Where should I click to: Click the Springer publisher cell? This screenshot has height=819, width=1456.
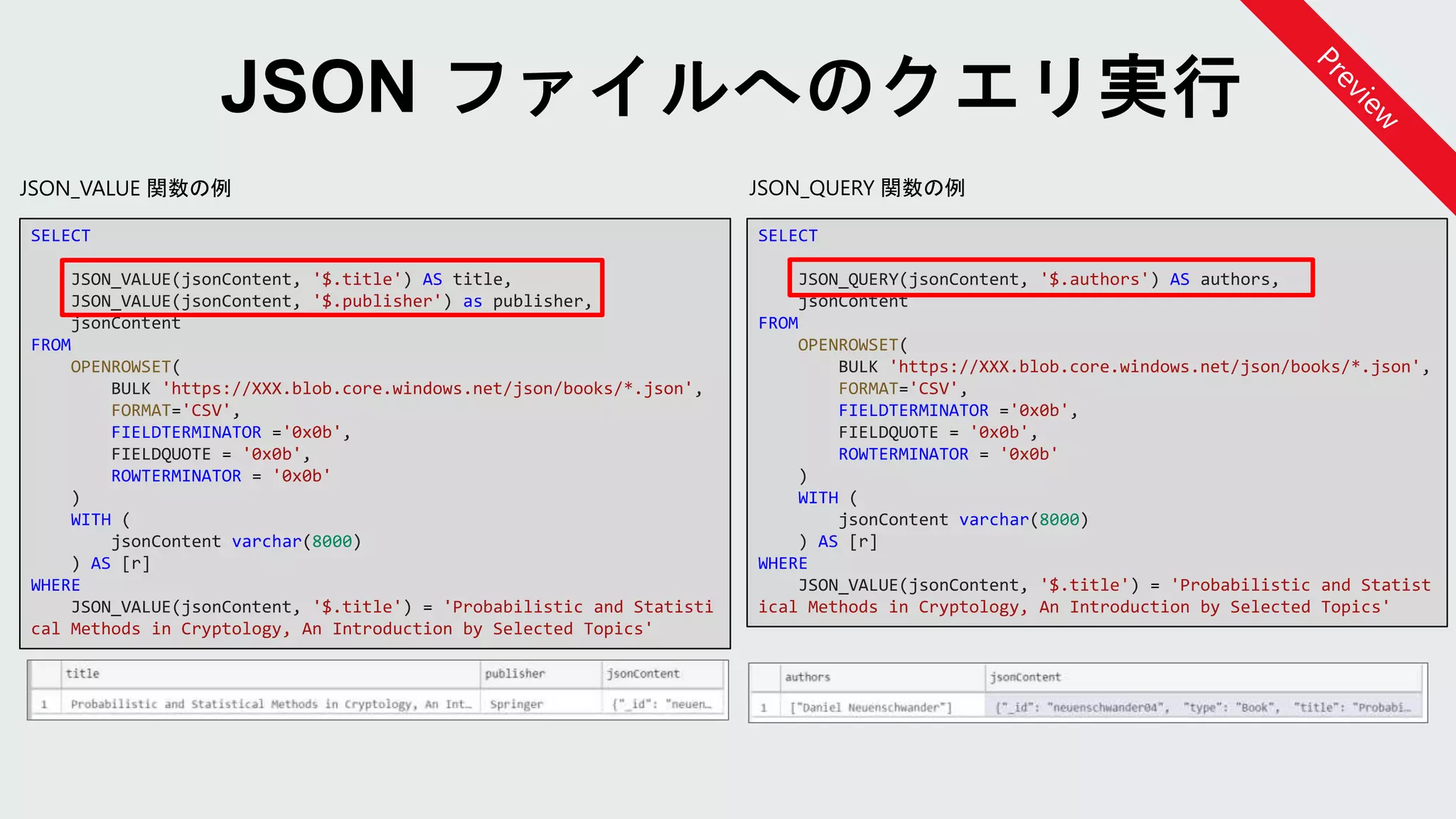coord(541,704)
